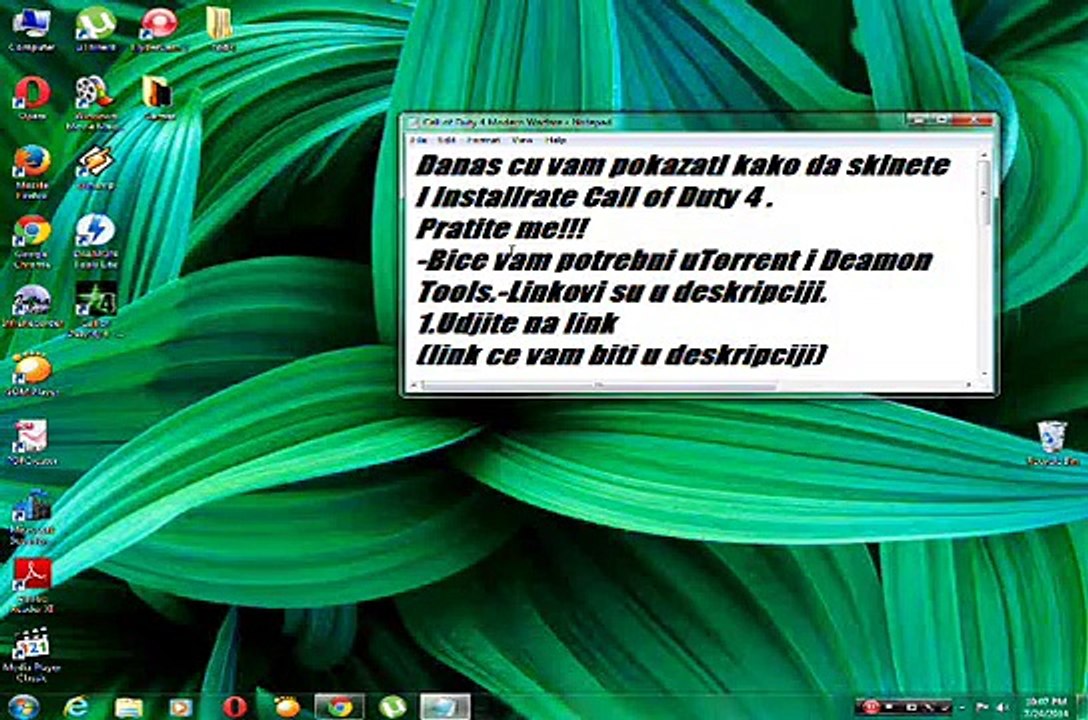Open the Help menu in Notepad
The height and width of the screenshot is (720, 1088).
556,140
